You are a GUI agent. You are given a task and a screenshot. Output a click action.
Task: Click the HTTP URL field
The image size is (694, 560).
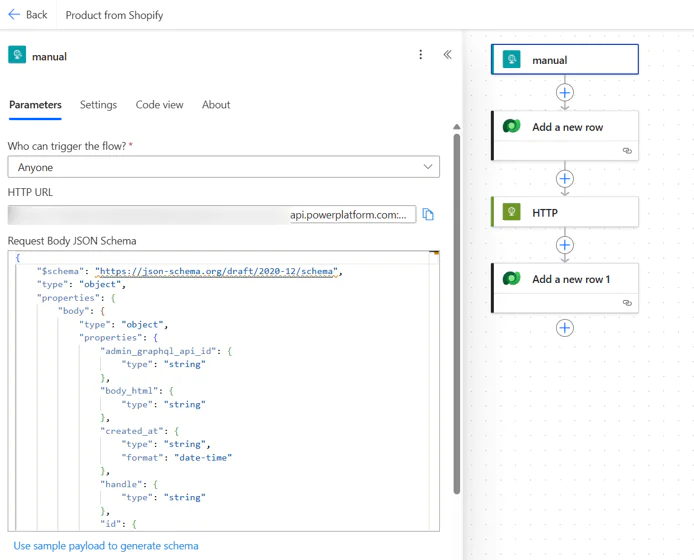tap(212, 215)
